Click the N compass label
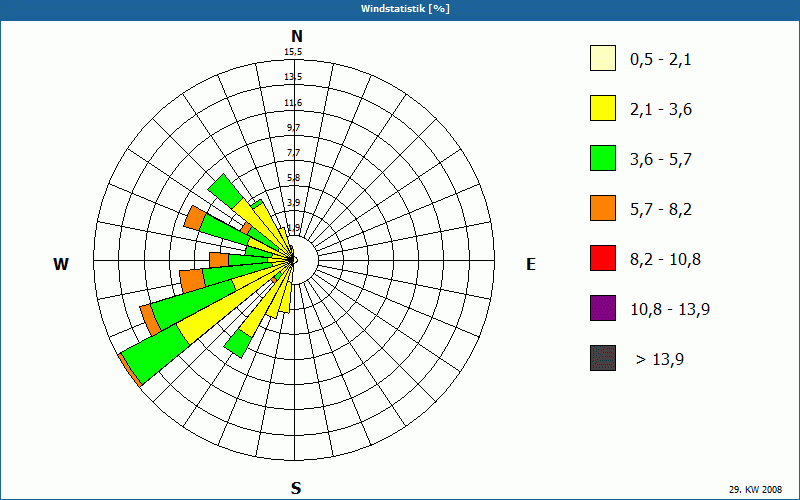Viewport: 800px width, 500px height. coord(296,36)
